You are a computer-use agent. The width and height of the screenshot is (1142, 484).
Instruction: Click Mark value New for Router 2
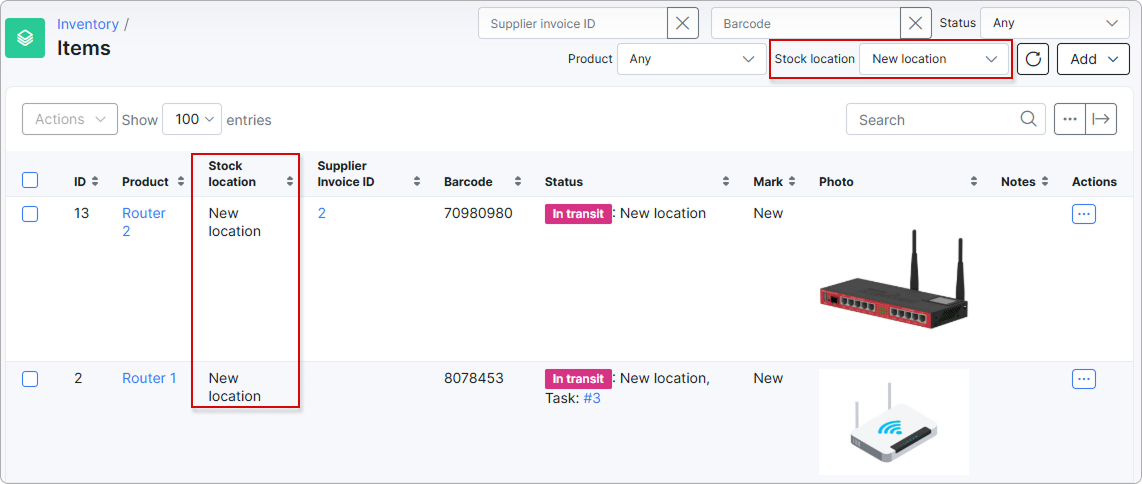tap(768, 213)
